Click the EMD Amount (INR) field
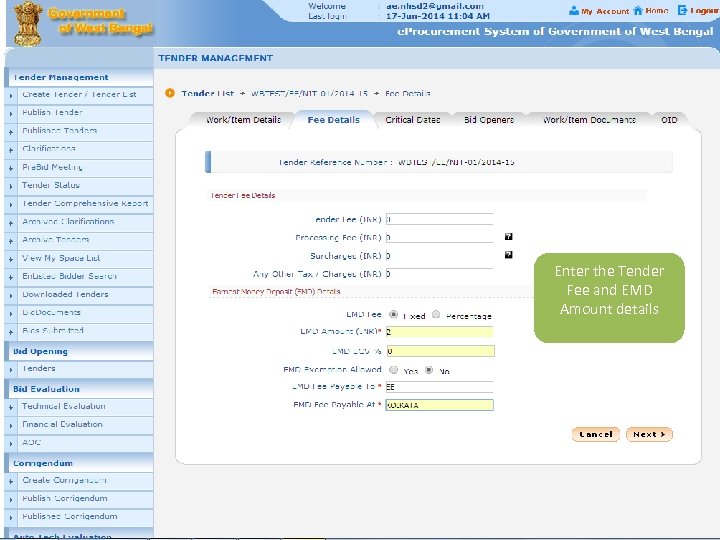 coord(439,332)
